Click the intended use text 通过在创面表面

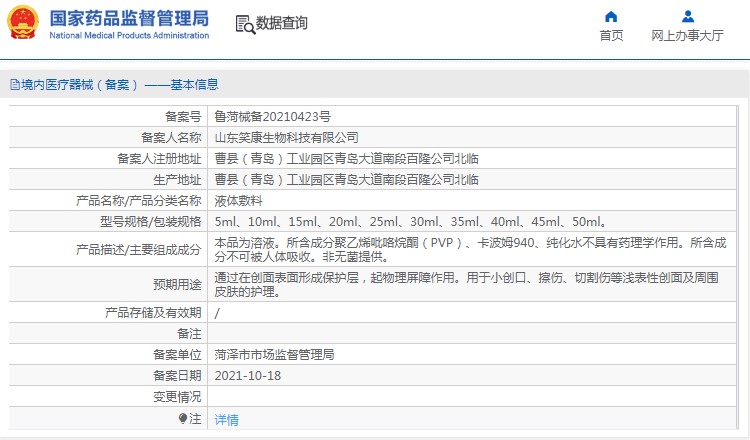(x=466, y=284)
